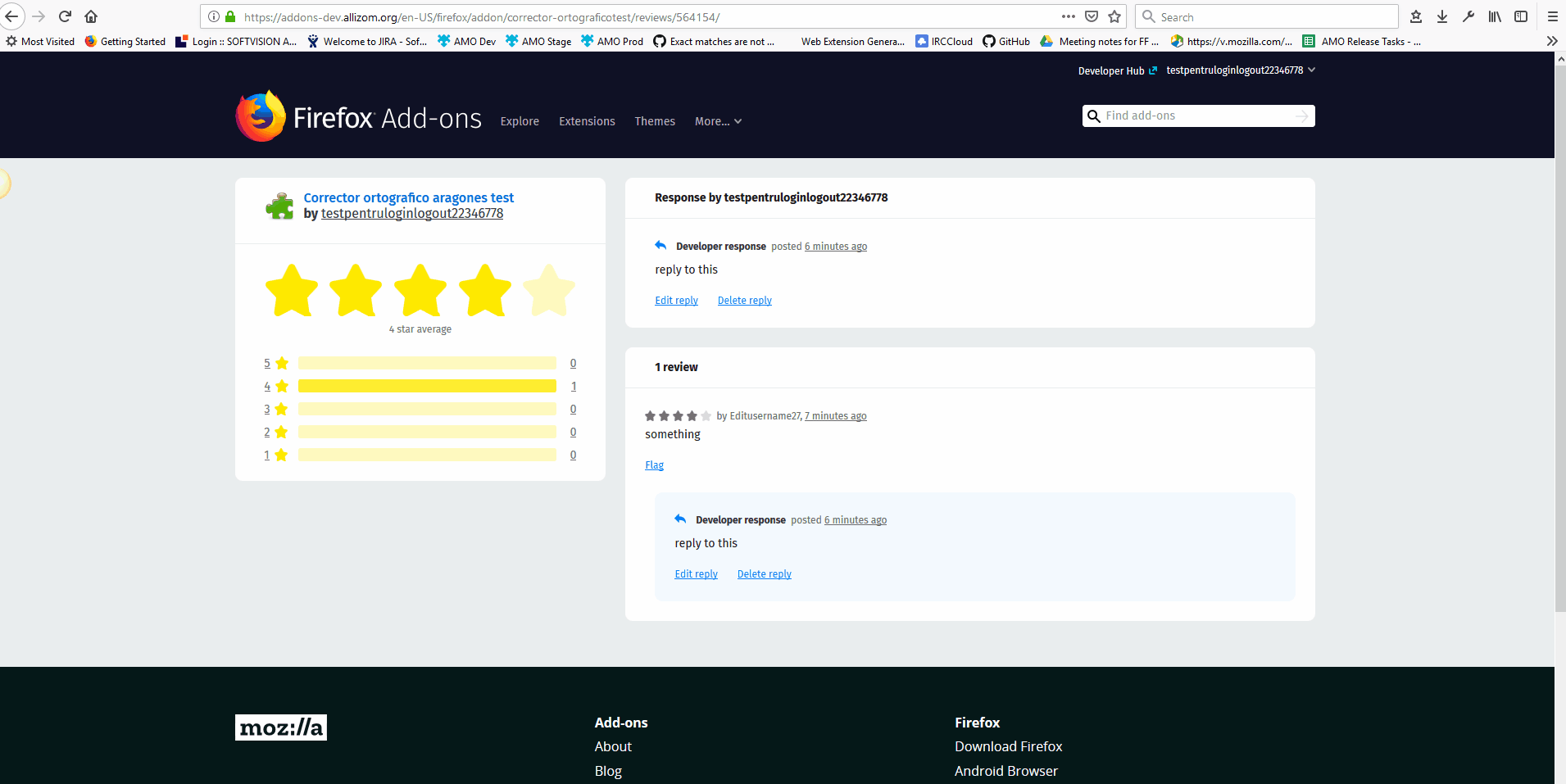Click the browser forward arrow

(39, 16)
